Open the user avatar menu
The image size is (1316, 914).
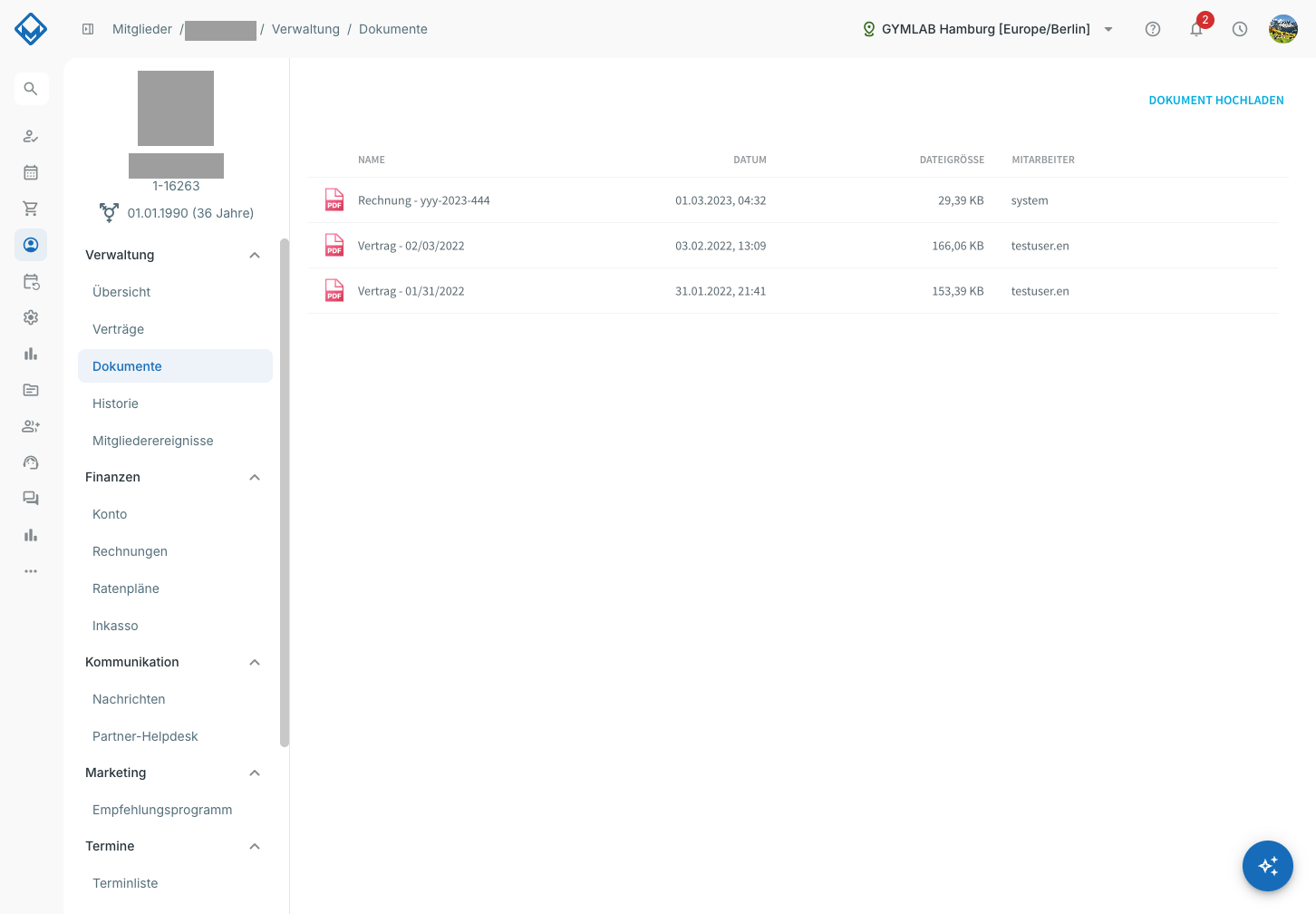coord(1283,29)
